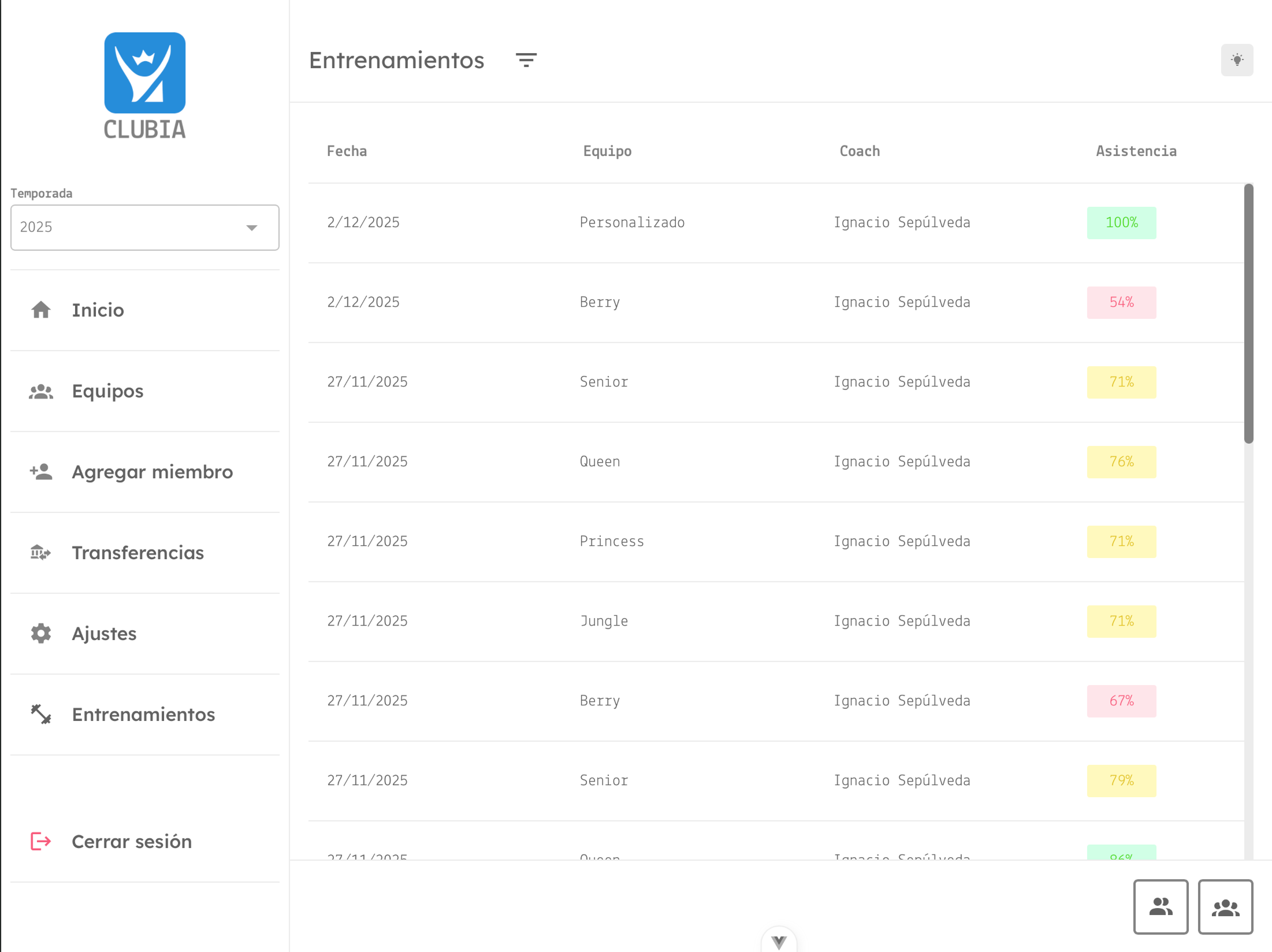Click the CLUBIA logo
The width and height of the screenshot is (1272, 952).
[x=144, y=85]
